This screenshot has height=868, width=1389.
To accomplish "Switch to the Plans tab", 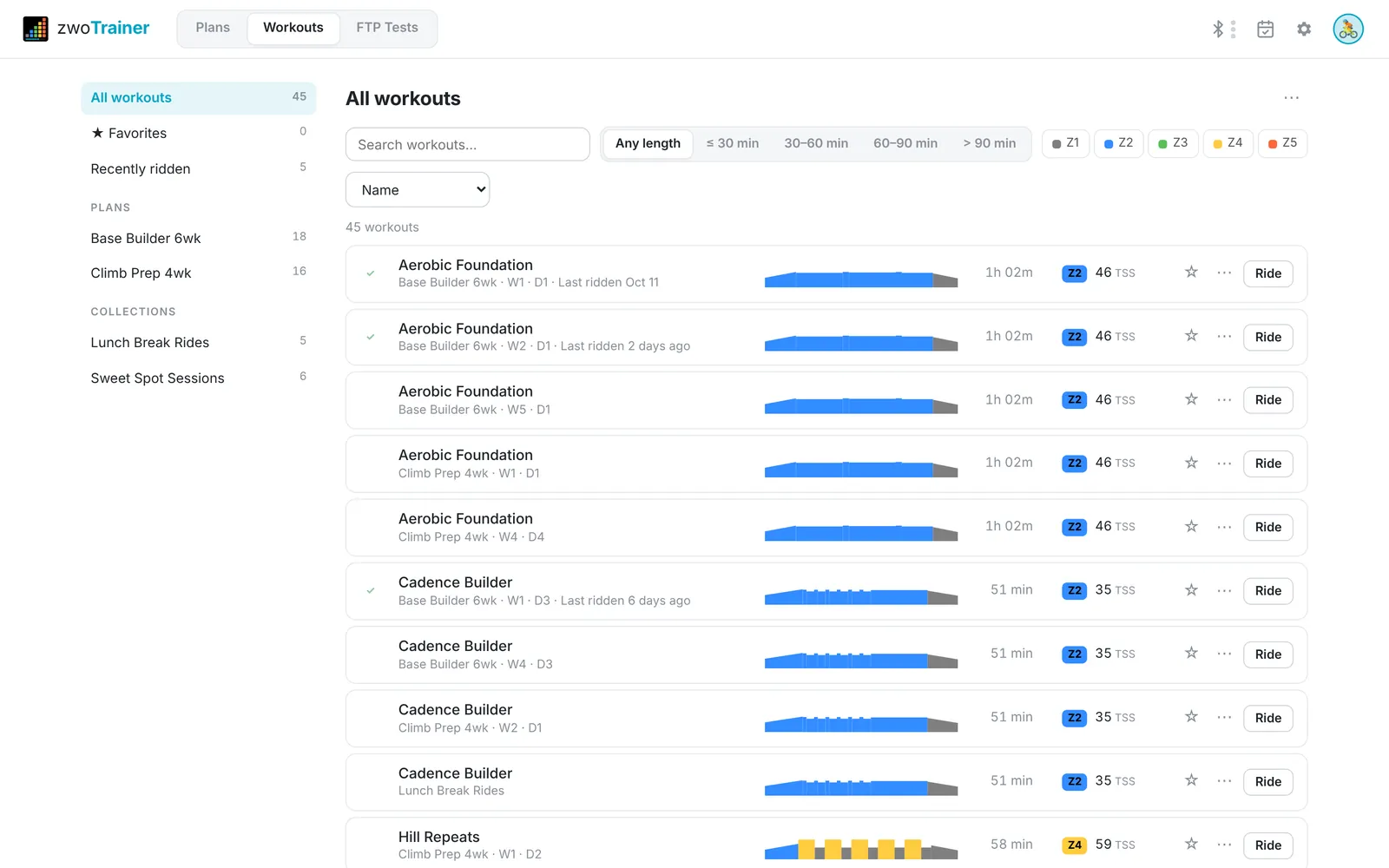I will 213,28.
